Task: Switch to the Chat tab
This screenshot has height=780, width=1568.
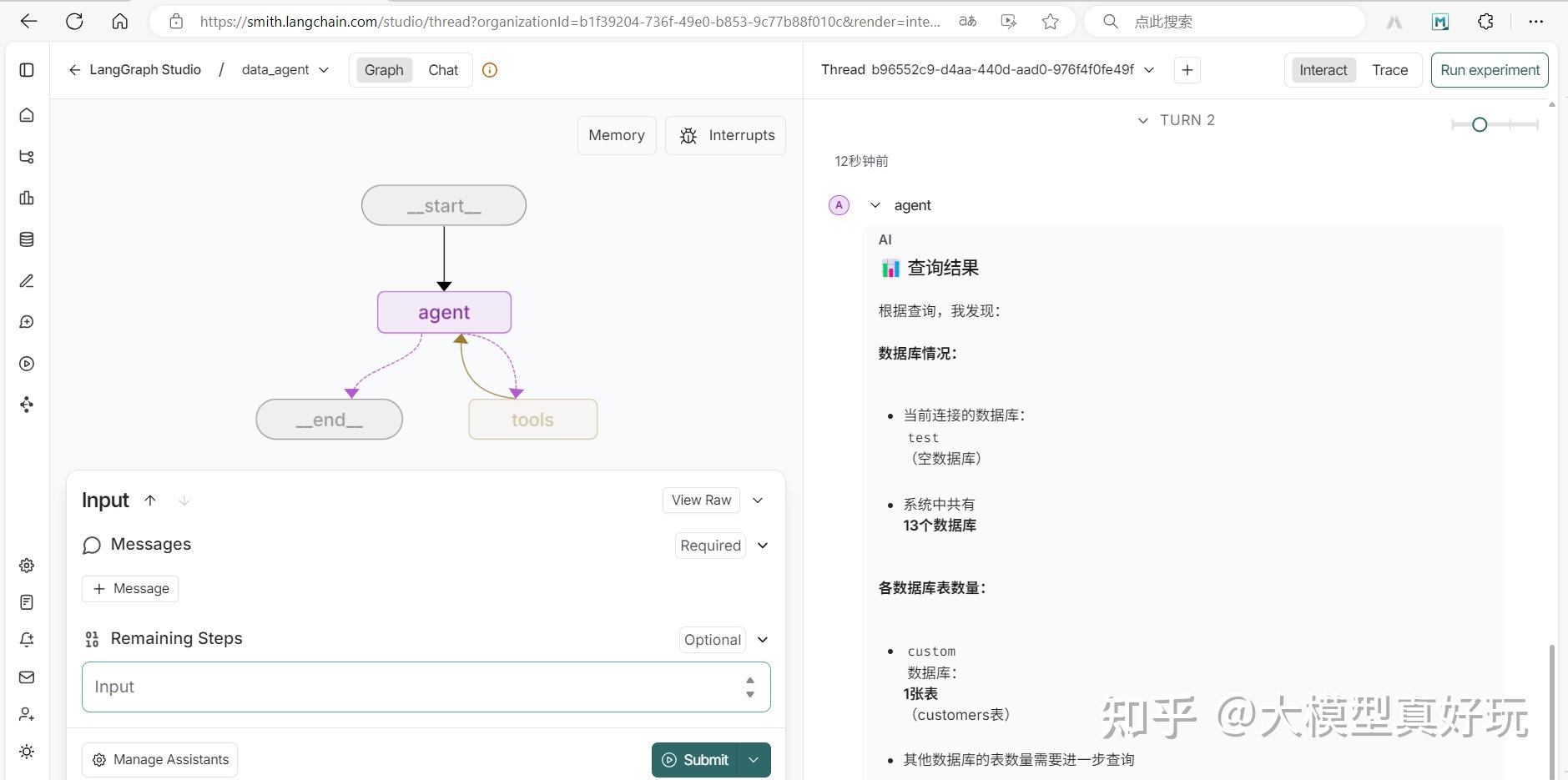Action: coord(443,70)
